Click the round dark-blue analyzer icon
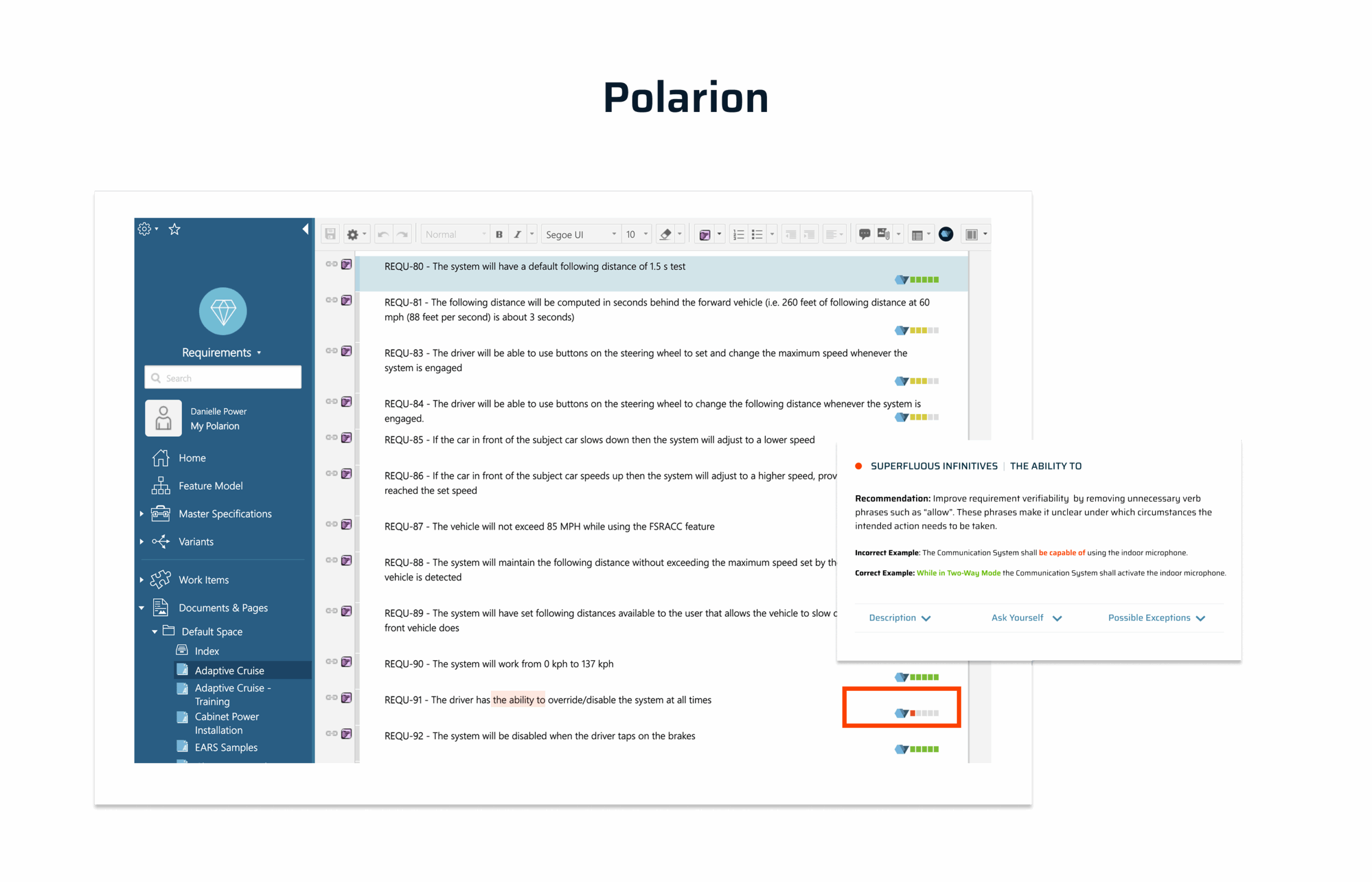This screenshot has width=1372, height=882. point(945,234)
